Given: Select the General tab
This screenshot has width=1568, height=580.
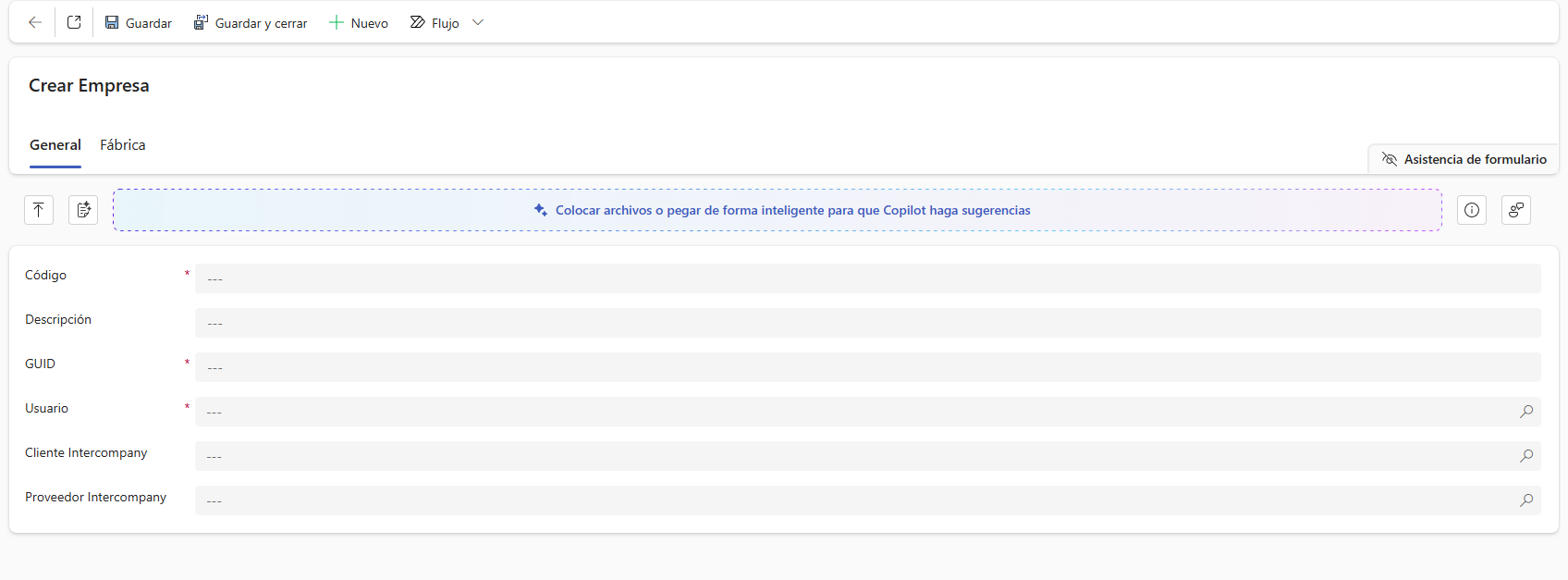Looking at the screenshot, I should [x=55, y=145].
